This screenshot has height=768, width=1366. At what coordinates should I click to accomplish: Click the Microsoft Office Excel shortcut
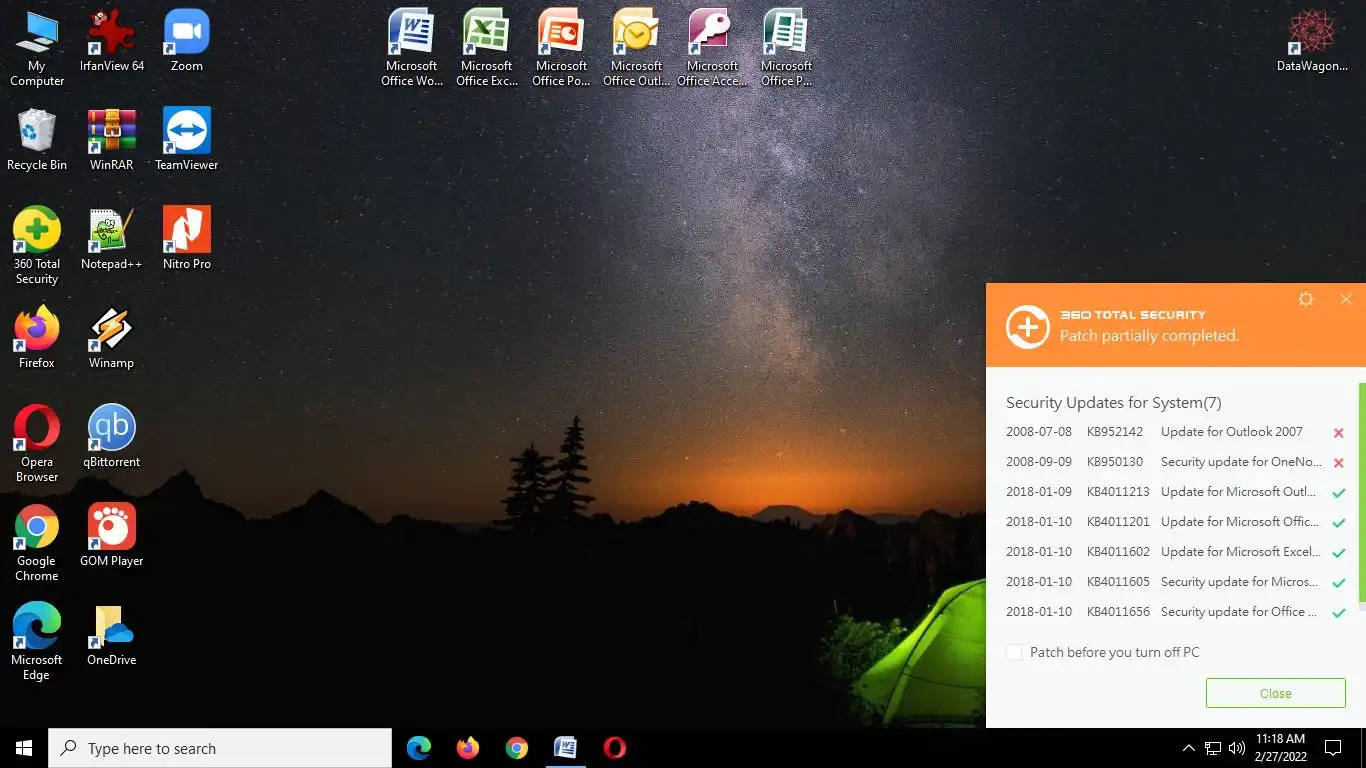487,47
